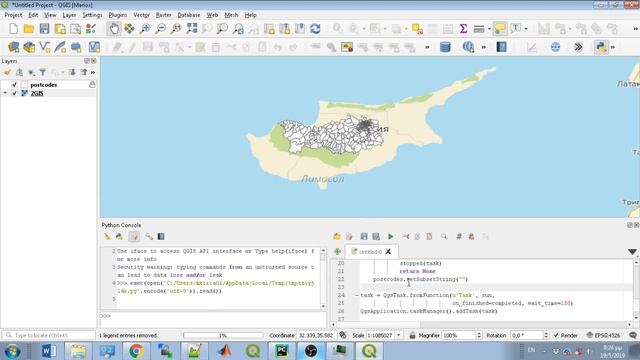The height and width of the screenshot is (360, 640).
Task: Click the Coordinate input field
Action: (x=316, y=335)
